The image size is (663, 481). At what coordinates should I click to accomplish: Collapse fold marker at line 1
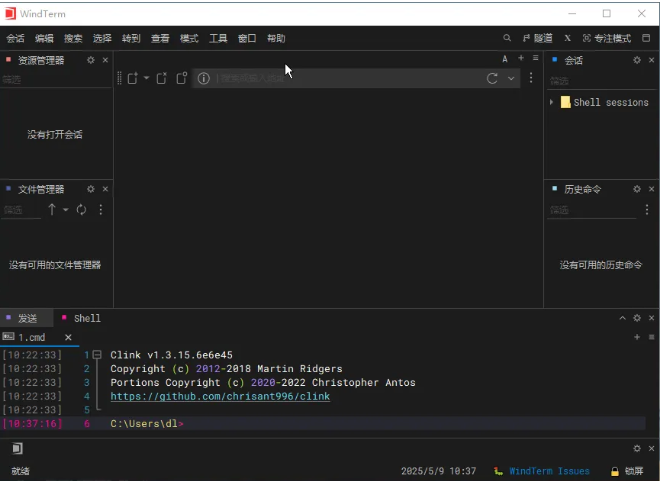(x=97, y=355)
